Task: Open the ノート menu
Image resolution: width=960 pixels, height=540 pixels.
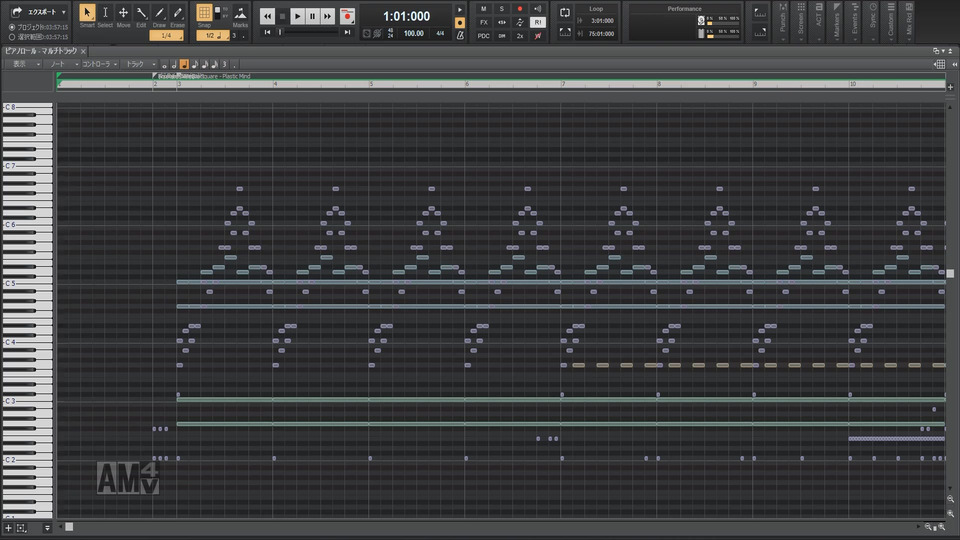Action: click(x=62, y=64)
